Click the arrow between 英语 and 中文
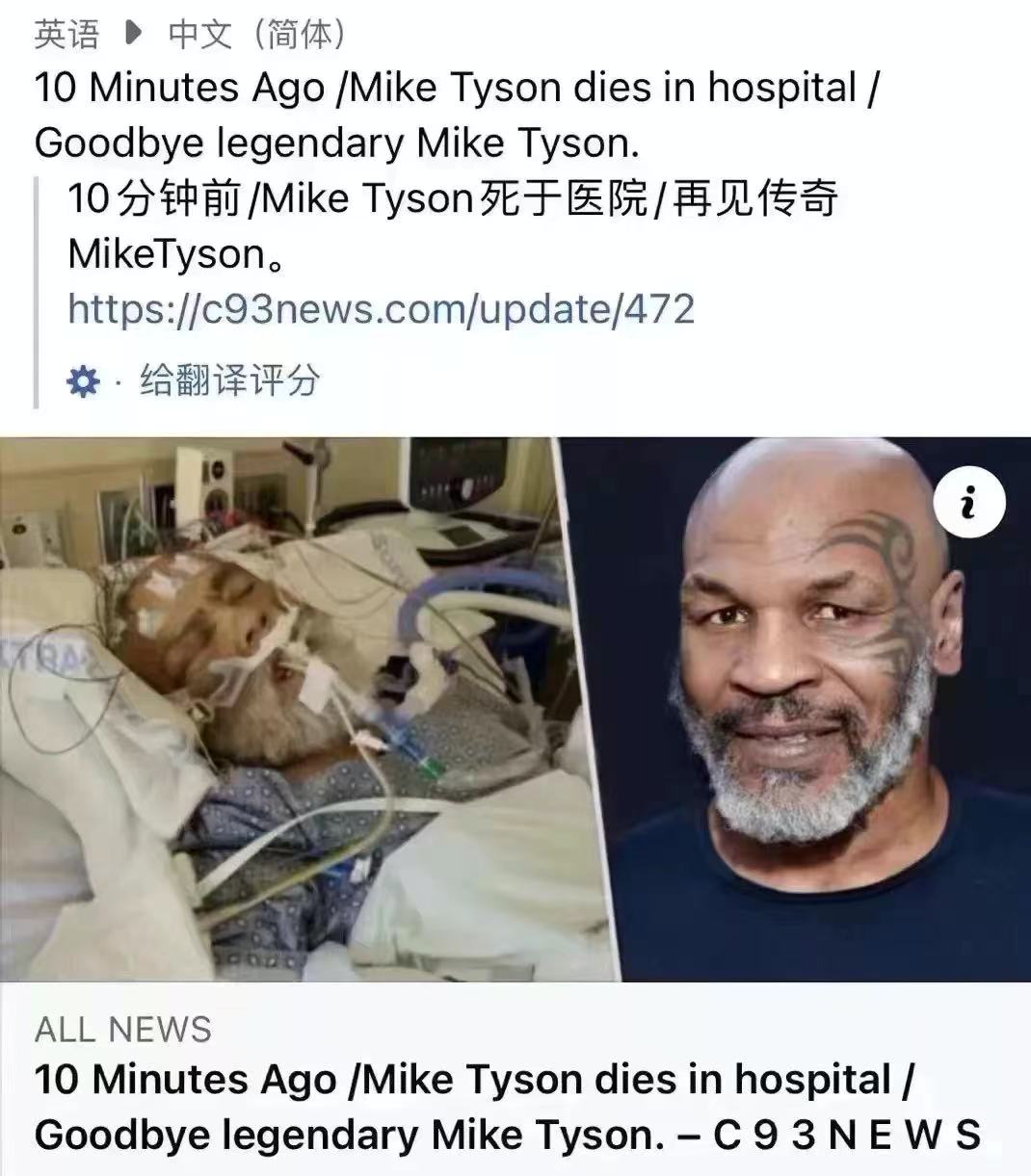The width and height of the screenshot is (1031, 1176). 134,35
